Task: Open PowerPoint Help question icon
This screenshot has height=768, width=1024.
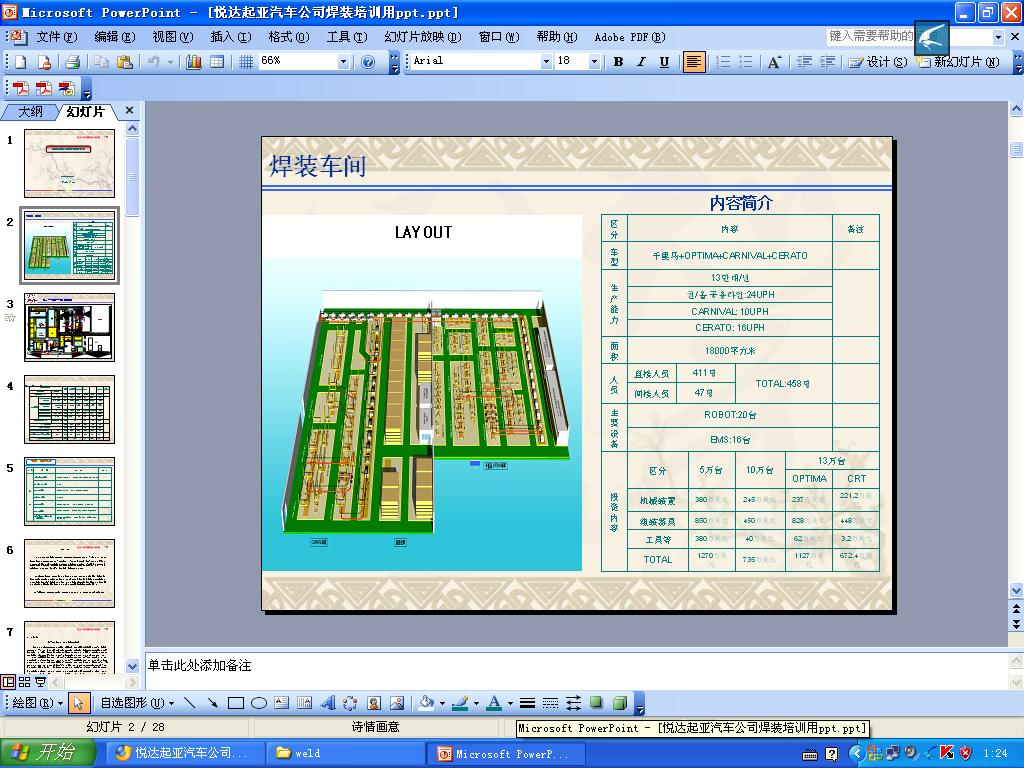Action: click(x=368, y=61)
